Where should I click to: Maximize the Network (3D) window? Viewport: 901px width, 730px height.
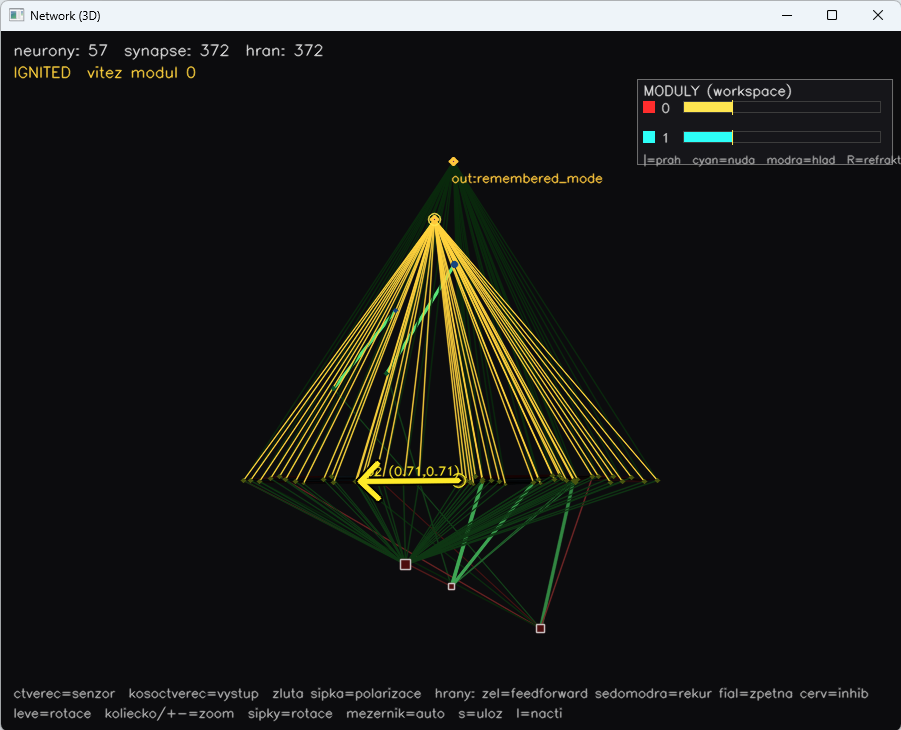click(831, 16)
